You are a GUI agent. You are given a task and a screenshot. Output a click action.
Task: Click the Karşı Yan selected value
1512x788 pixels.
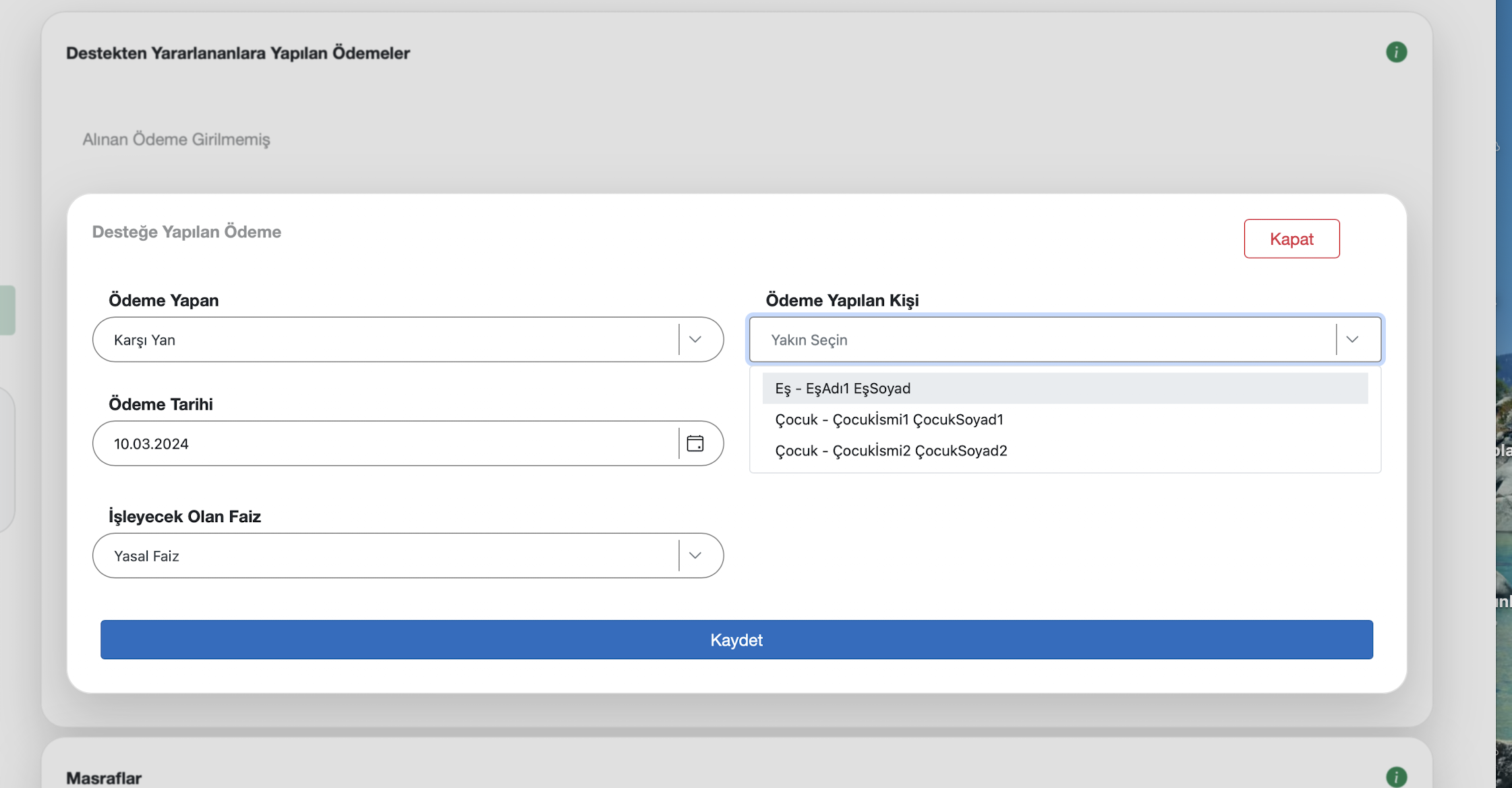144,340
